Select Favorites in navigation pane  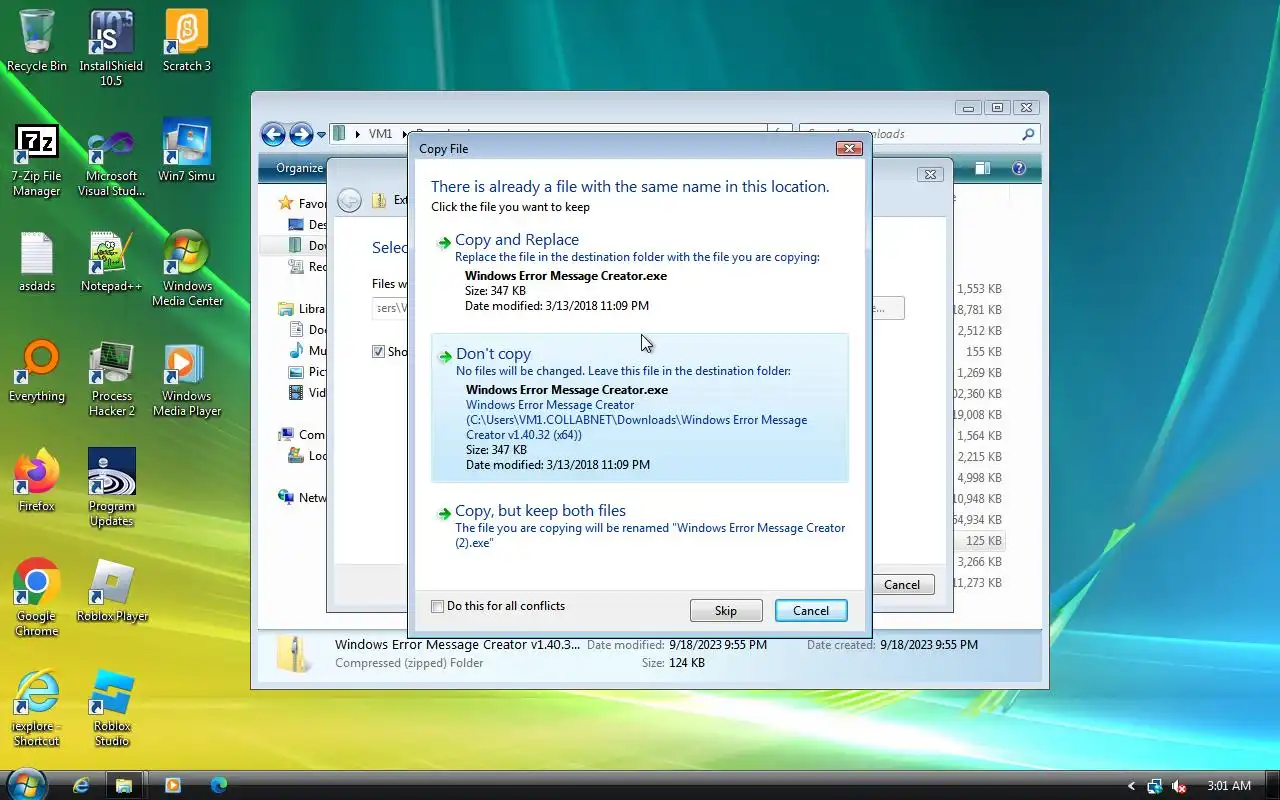point(303,203)
